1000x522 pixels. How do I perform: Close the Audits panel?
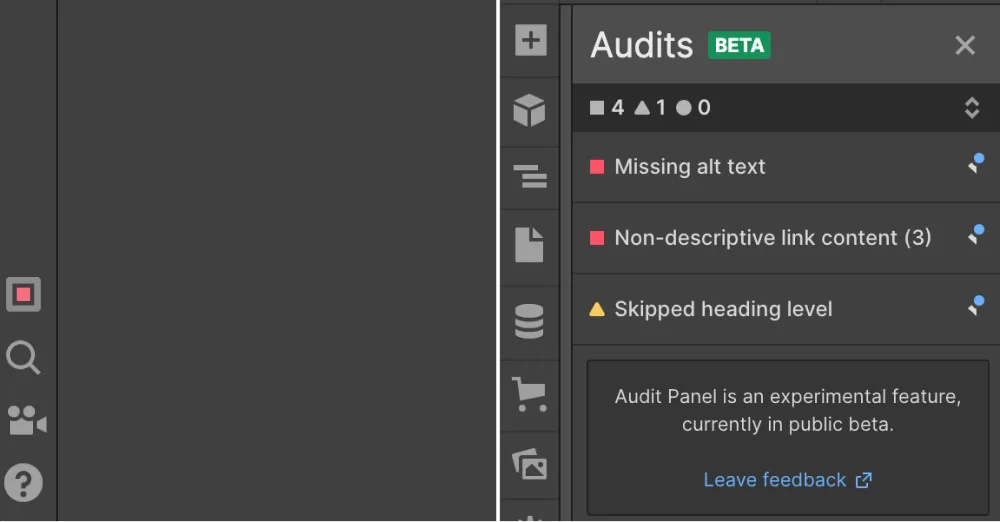click(x=964, y=45)
